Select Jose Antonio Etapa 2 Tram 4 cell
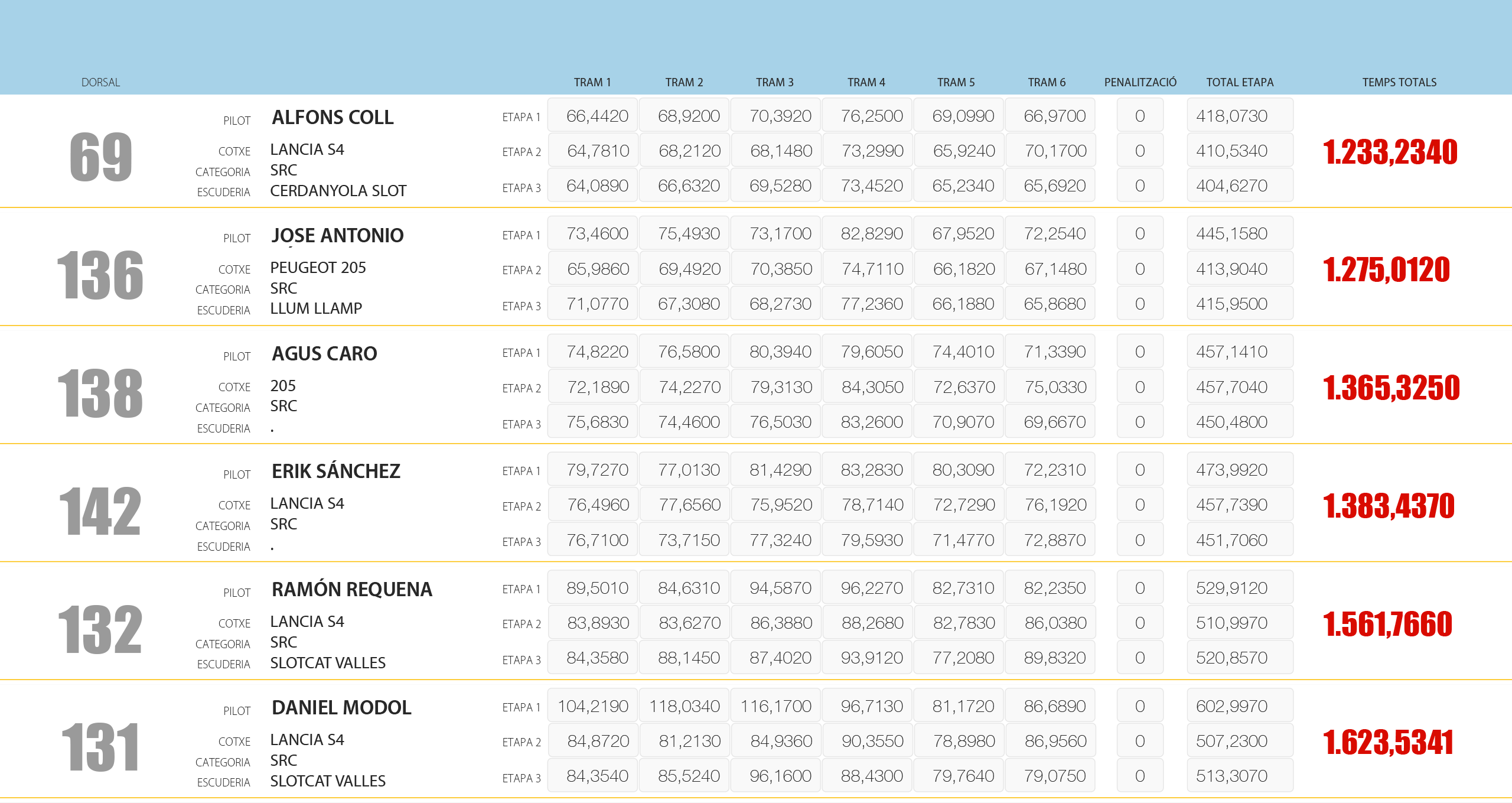Viewport: 1512px width, 803px height. (867, 269)
